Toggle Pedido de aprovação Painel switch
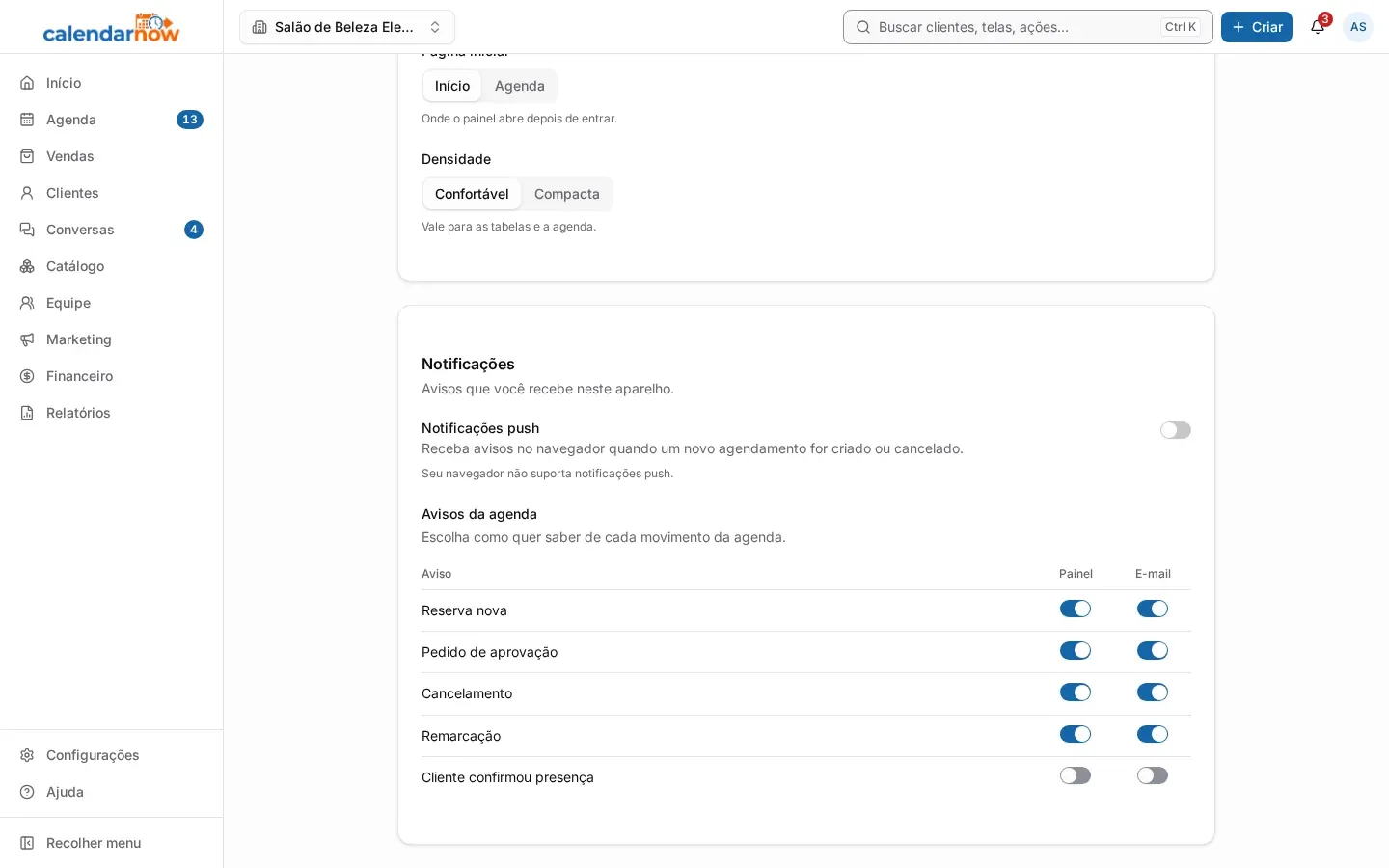 (1076, 651)
